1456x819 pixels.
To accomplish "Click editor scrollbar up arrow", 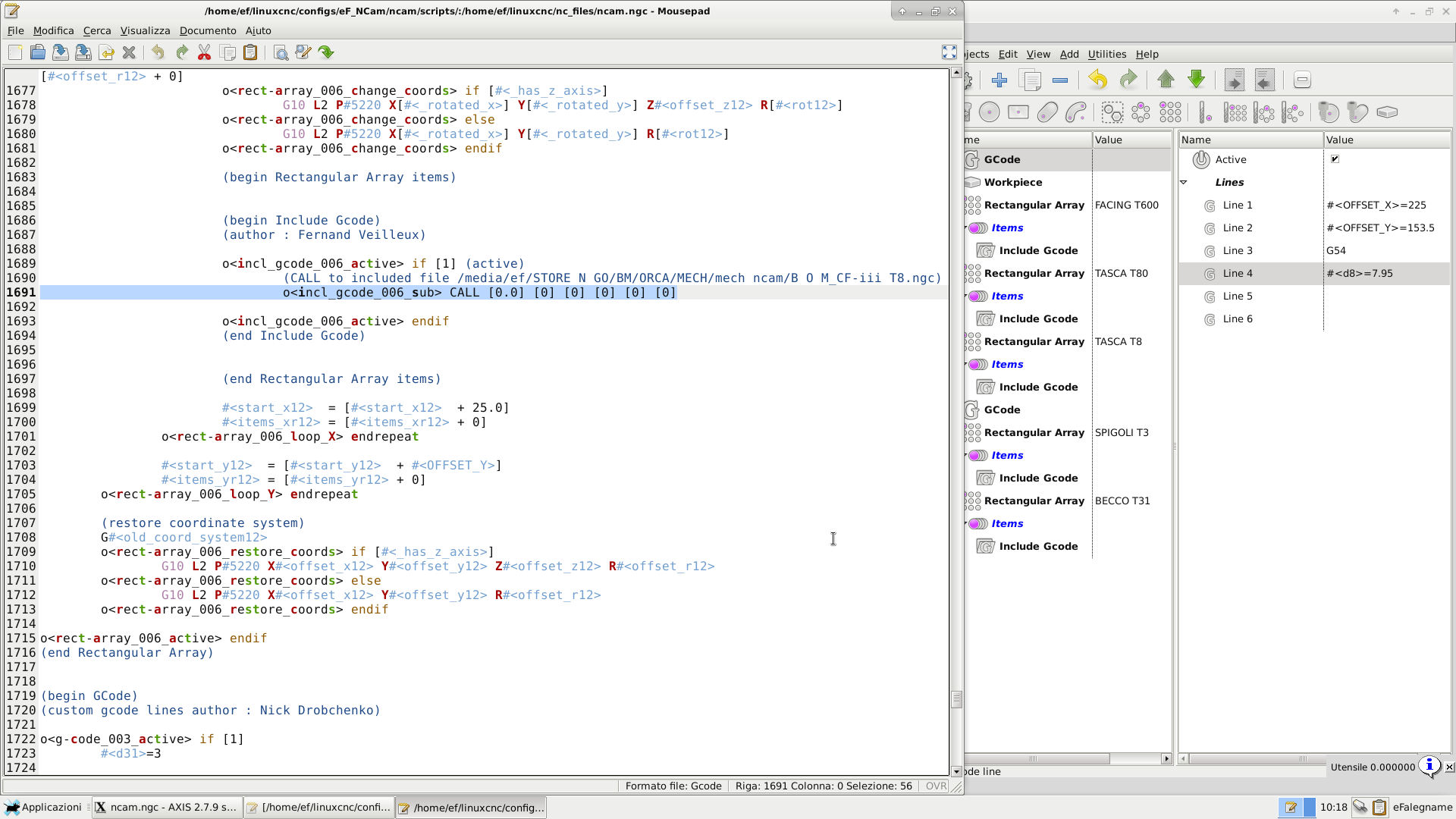I will tap(956, 73).
